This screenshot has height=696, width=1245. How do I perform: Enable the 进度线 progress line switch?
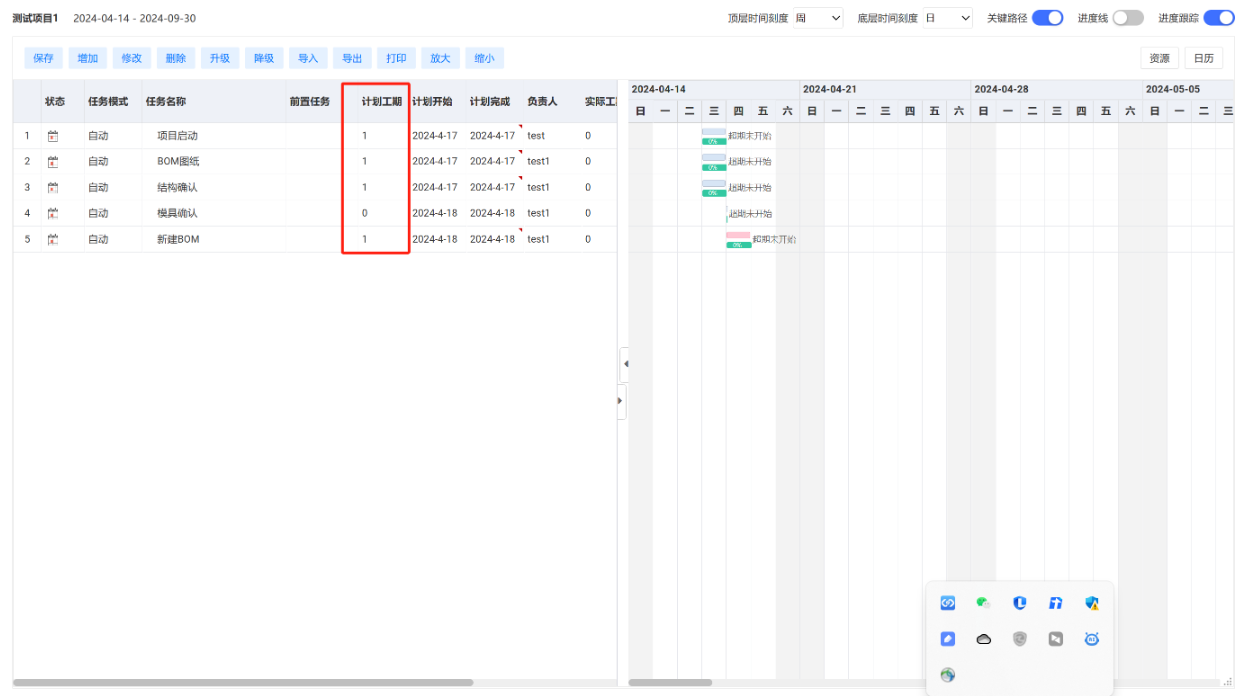[x=1127, y=18]
